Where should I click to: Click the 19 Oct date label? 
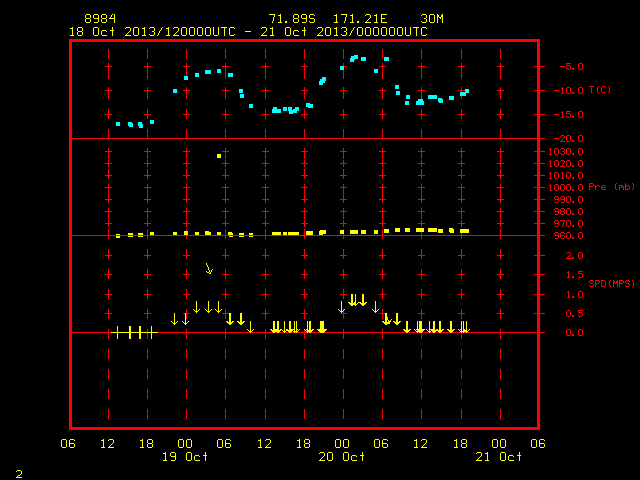185,457
